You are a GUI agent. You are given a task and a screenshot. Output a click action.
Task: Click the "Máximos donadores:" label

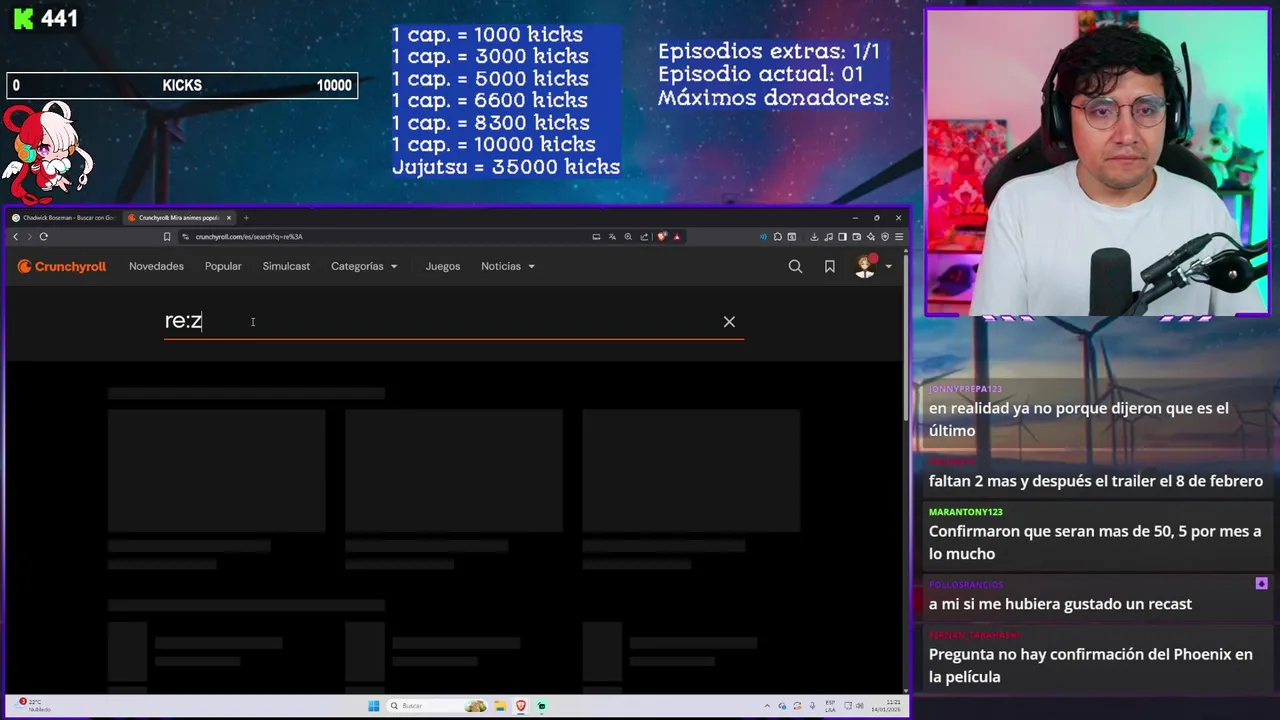773,98
